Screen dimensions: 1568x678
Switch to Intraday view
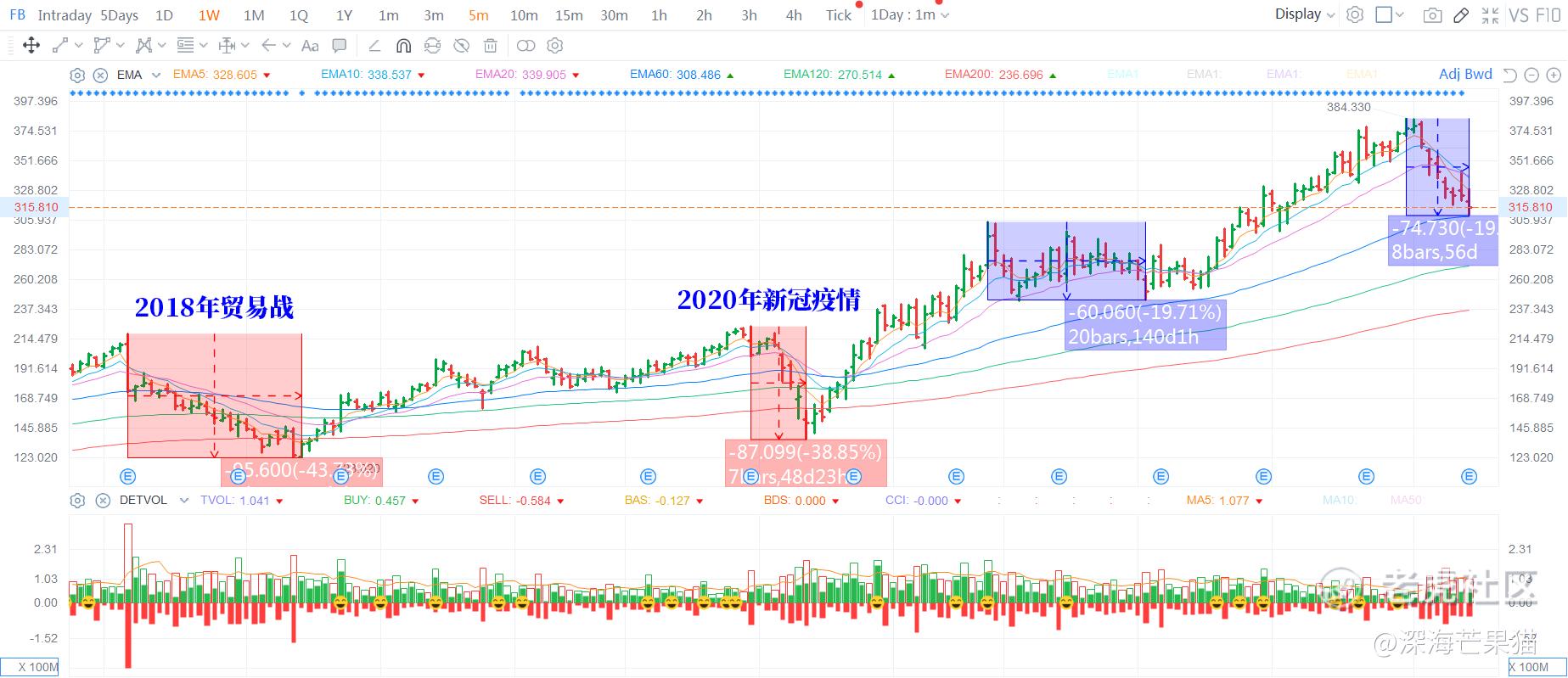click(65, 15)
